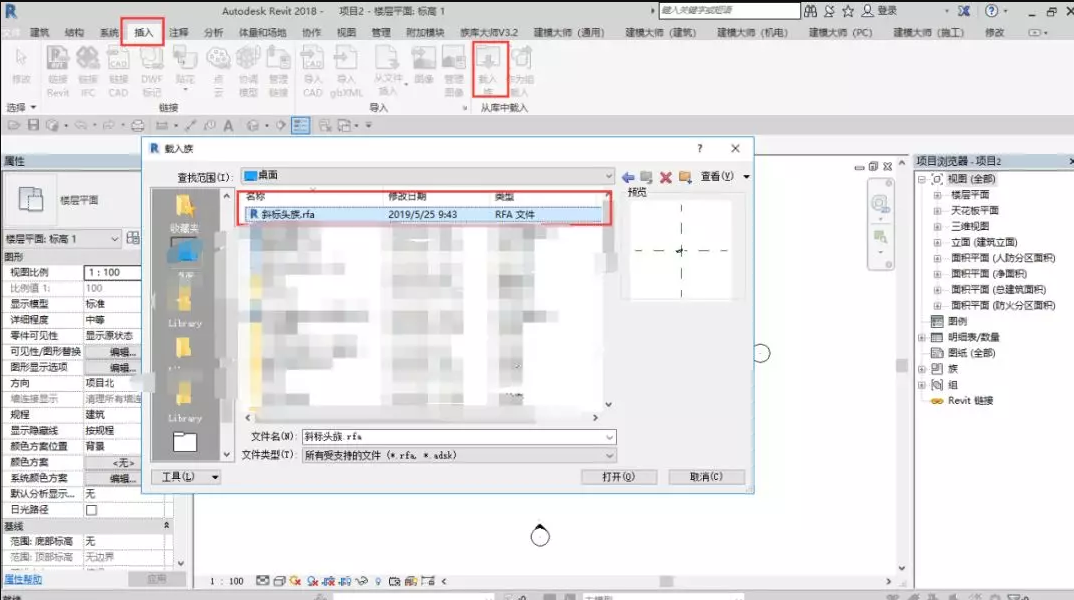Expand the 族 (Families) tree node
The height and width of the screenshot is (600, 1074).
[923, 369]
